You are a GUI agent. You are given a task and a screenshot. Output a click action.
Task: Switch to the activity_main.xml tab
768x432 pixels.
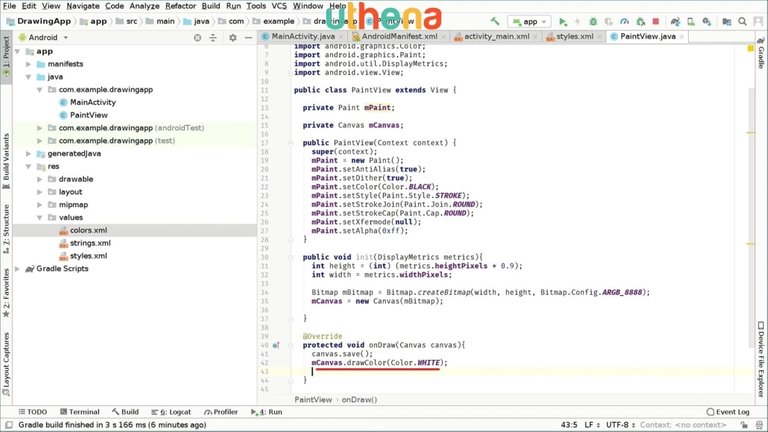pos(493,37)
